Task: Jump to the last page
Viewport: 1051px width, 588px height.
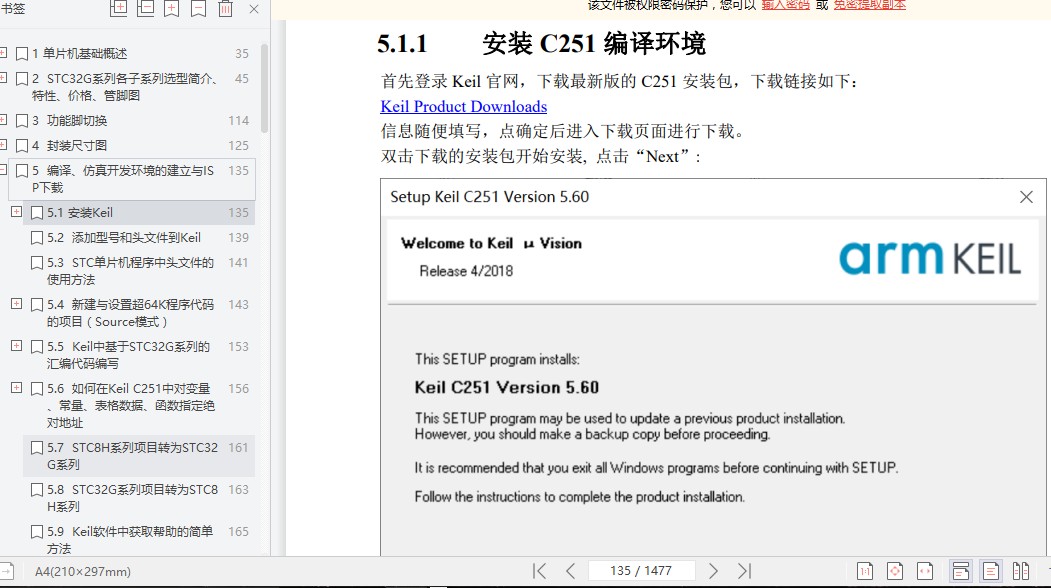Action: point(744,571)
